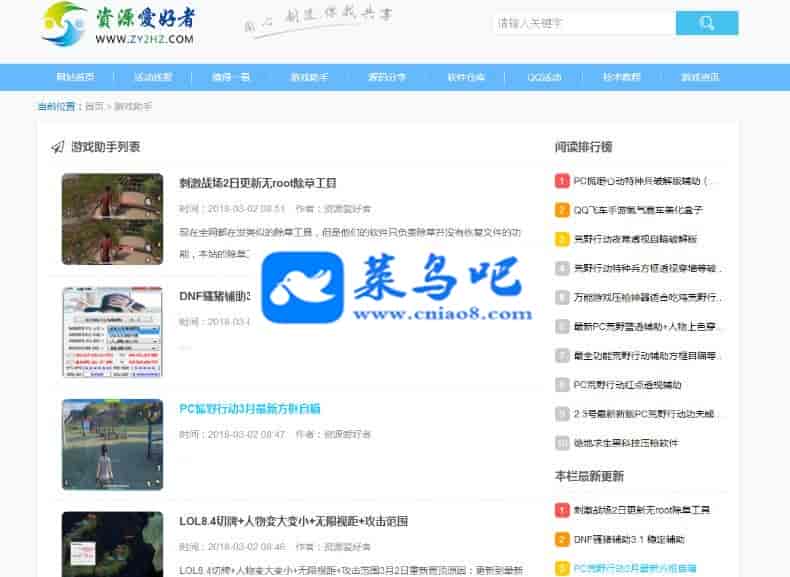Click the blue bird watermark logo
The height and width of the screenshot is (577, 790).
point(303,283)
